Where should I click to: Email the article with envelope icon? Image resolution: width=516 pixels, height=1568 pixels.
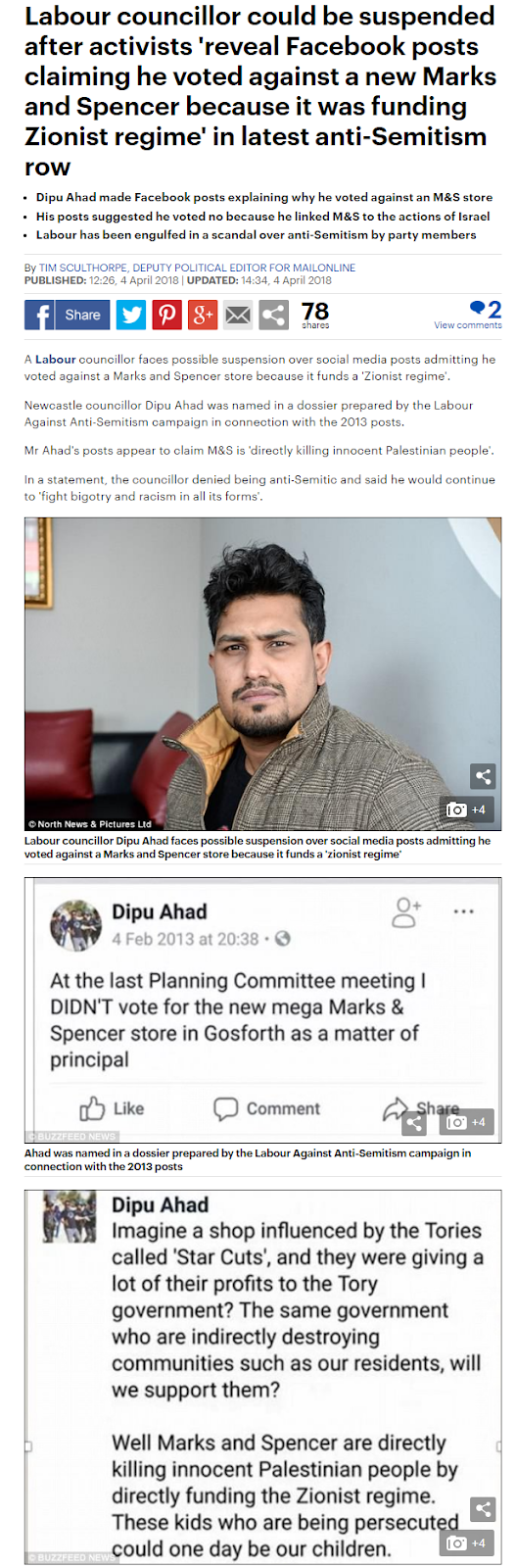tap(238, 315)
